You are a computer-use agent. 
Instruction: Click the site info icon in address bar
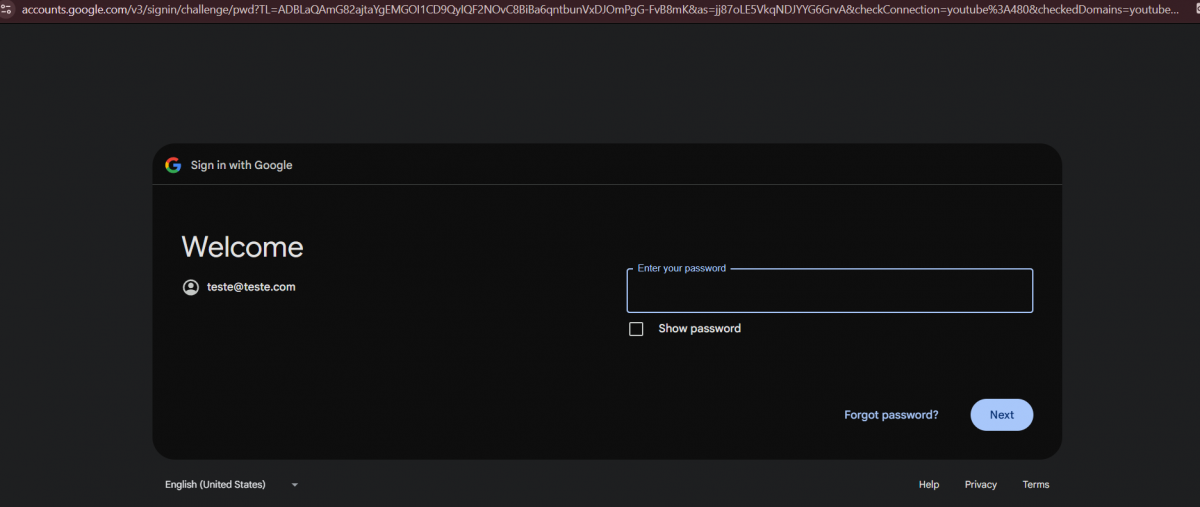(6, 9)
